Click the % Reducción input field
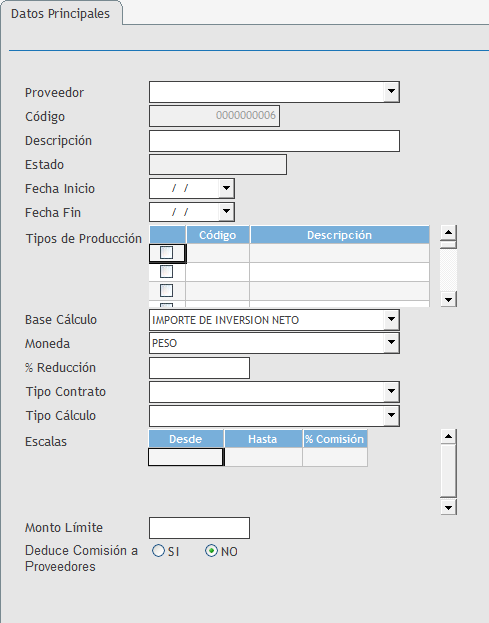489x623 pixels. tap(199, 368)
